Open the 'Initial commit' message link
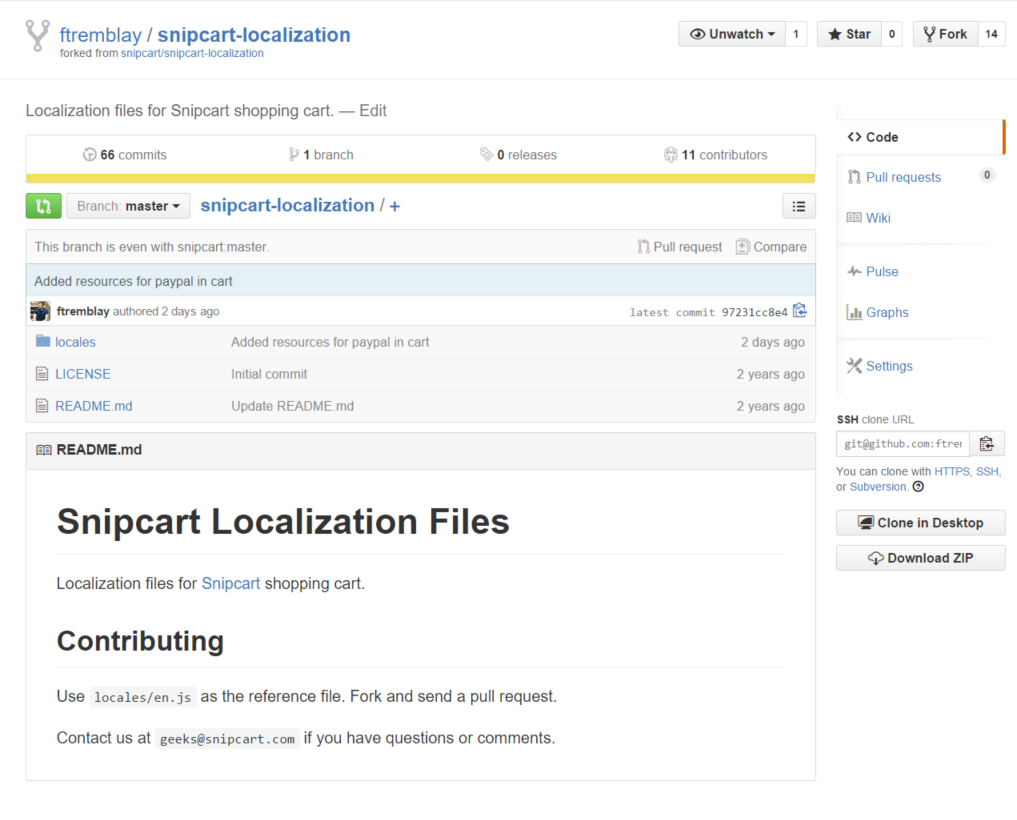1017x820 pixels. (269, 374)
